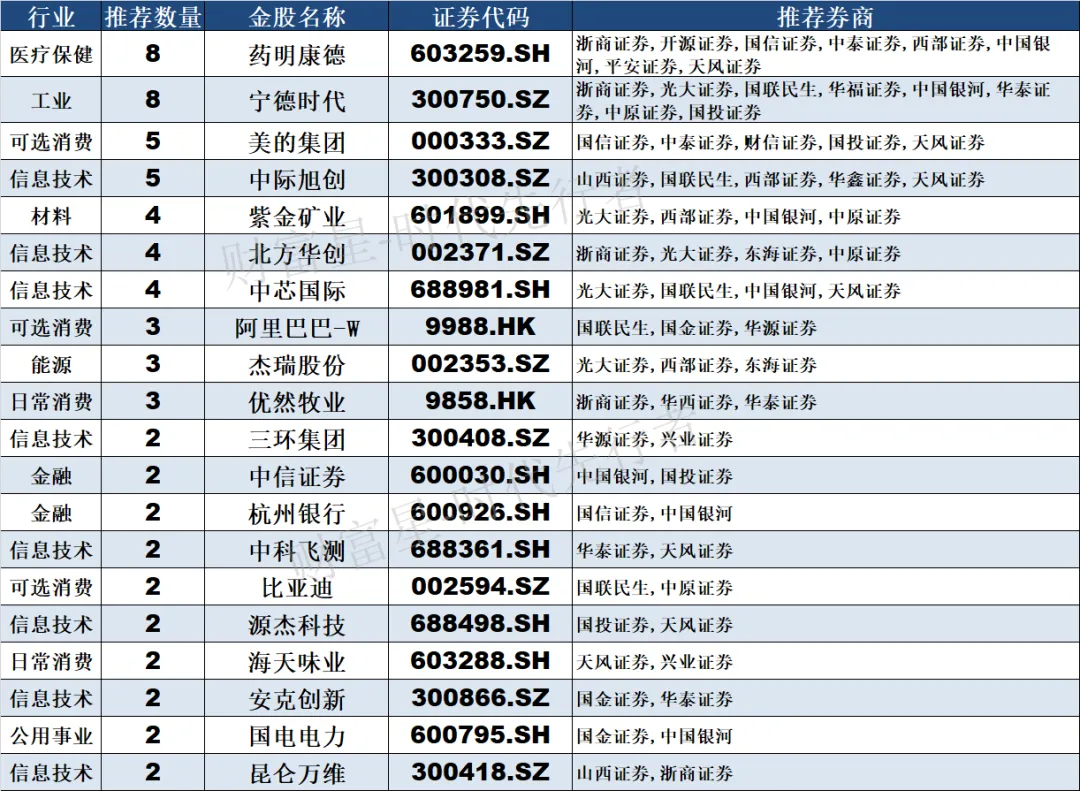Click brokers cell 国信证券, 中国银河
The image size is (1080, 791).
[825, 514]
